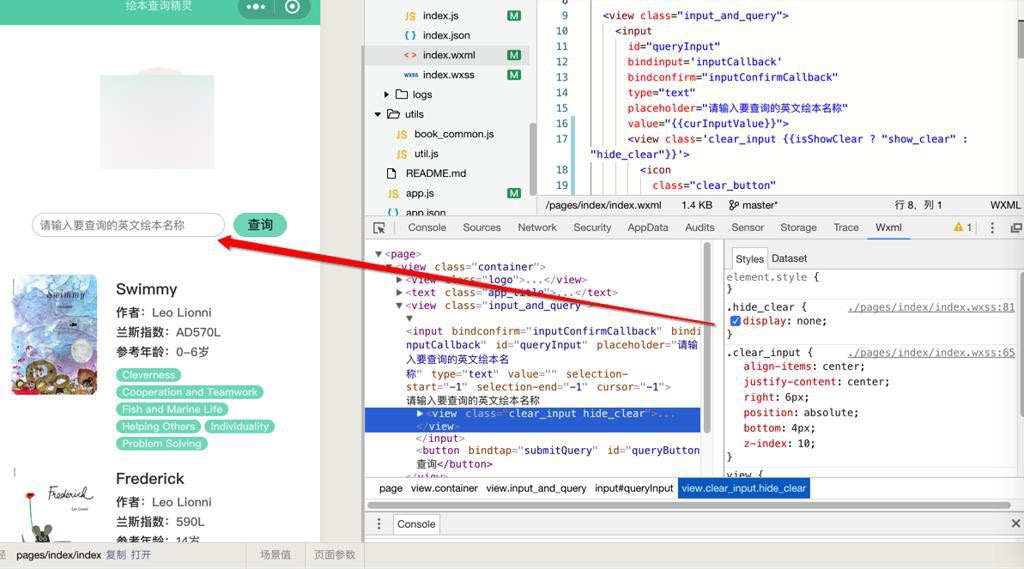Switch to the Security tab
1024x569 pixels.
pyautogui.click(x=592, y=227)
